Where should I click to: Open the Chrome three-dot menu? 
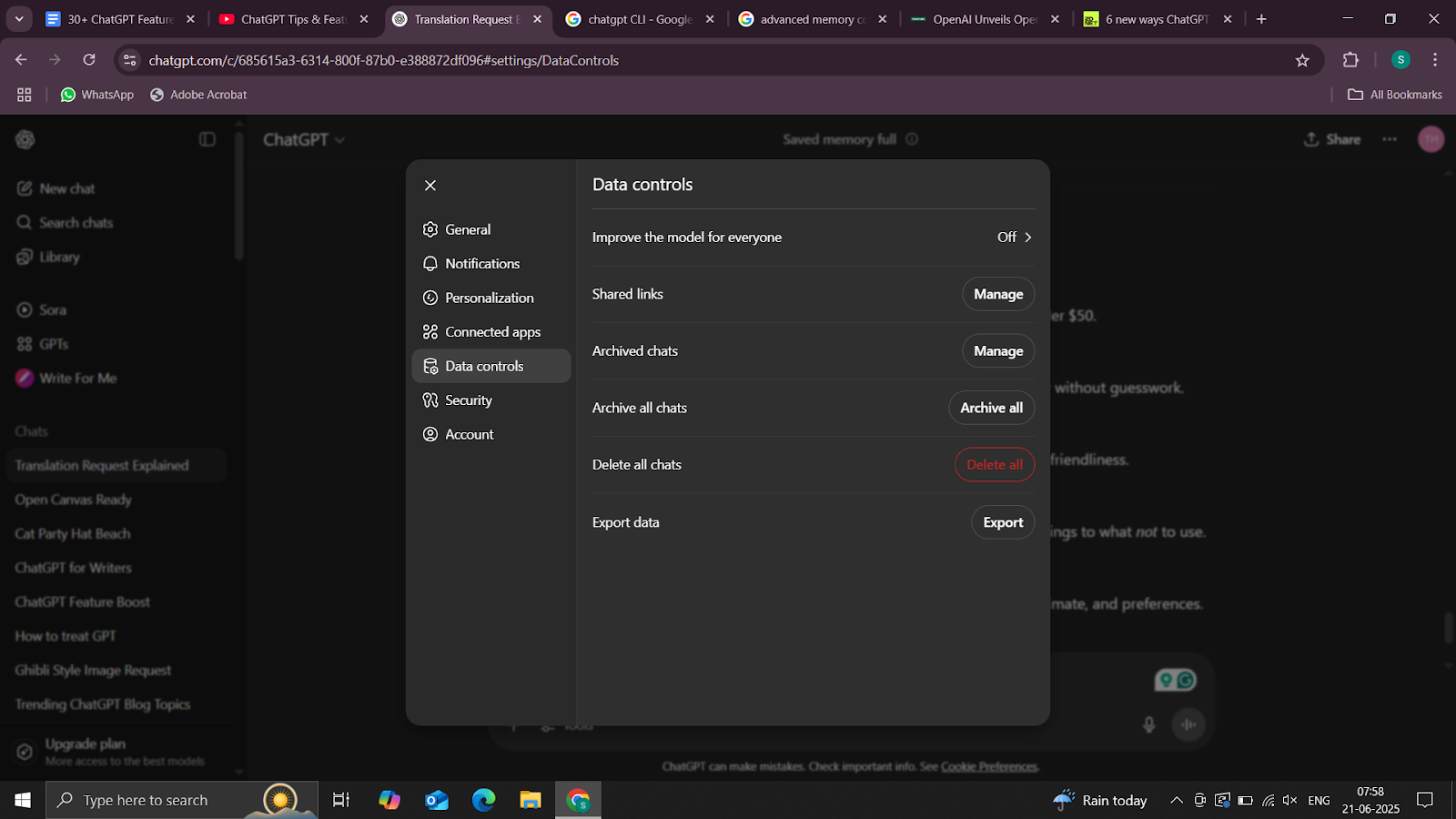(x=1435, y=60)
